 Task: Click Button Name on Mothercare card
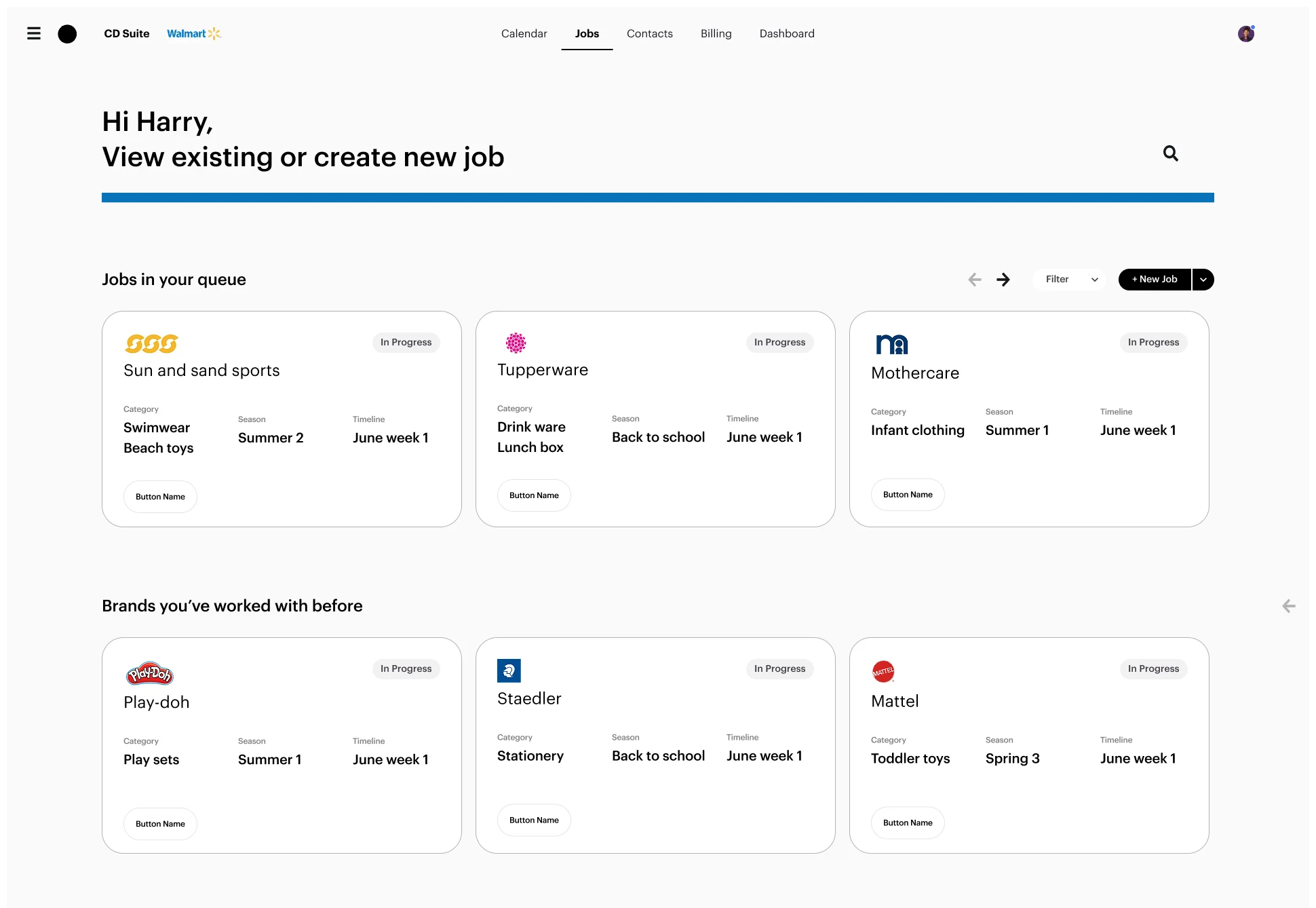908,495
